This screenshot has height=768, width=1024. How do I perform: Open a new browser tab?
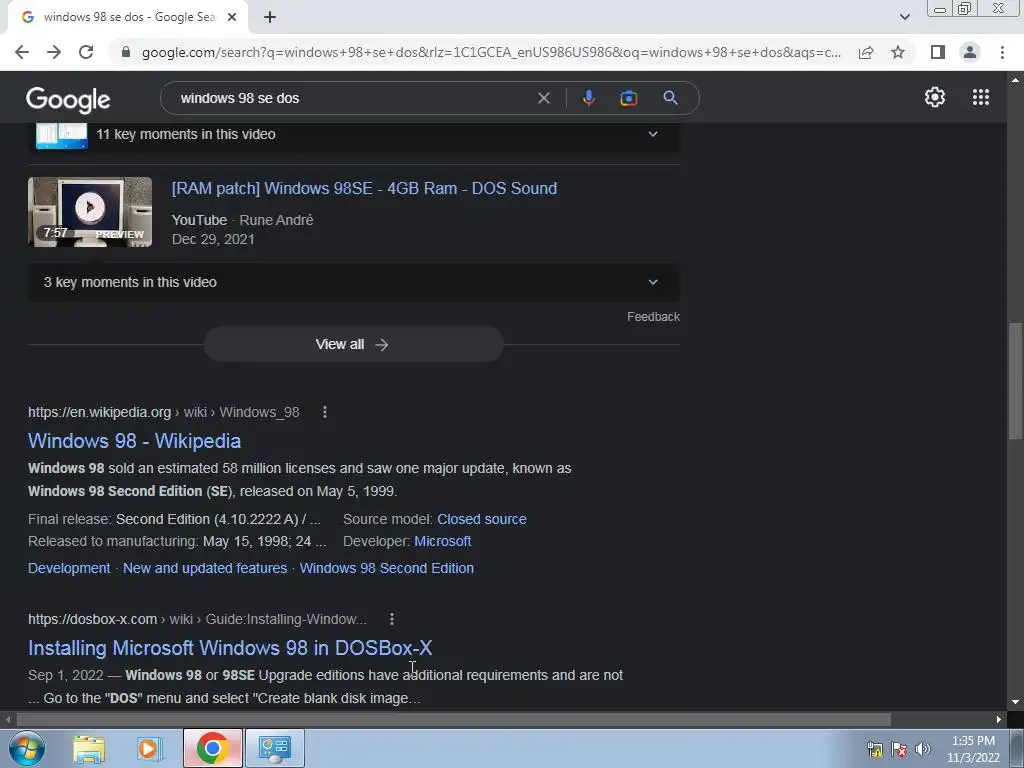pos(270,17)
